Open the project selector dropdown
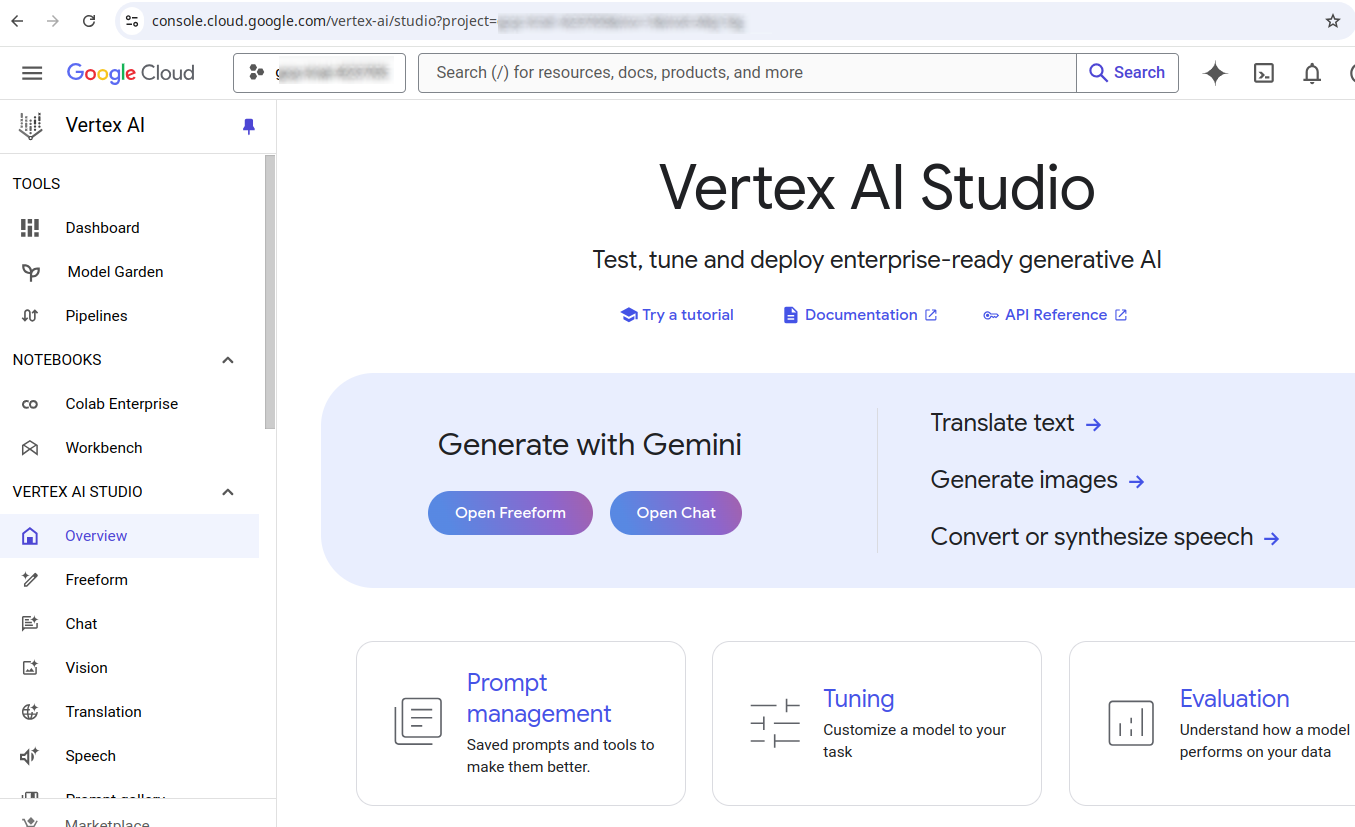The image size is (1355, 827). [x=319, y=73]
